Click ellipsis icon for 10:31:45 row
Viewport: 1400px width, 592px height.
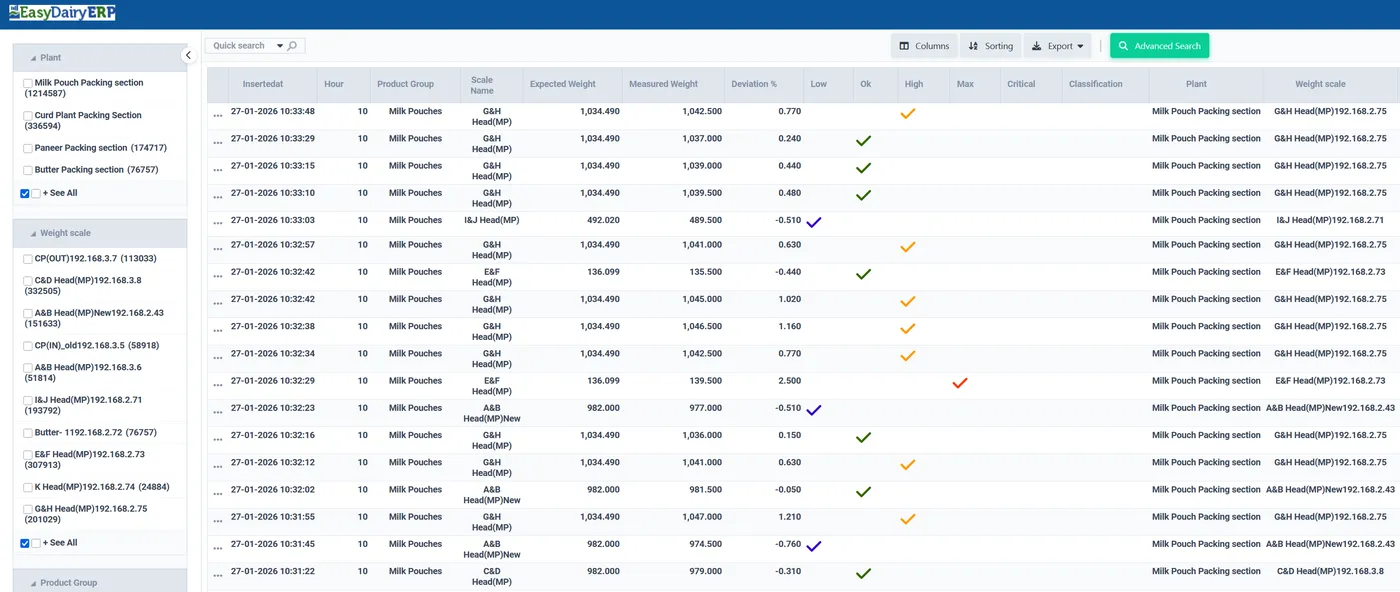pyautogui.click(x=218, y=548)
